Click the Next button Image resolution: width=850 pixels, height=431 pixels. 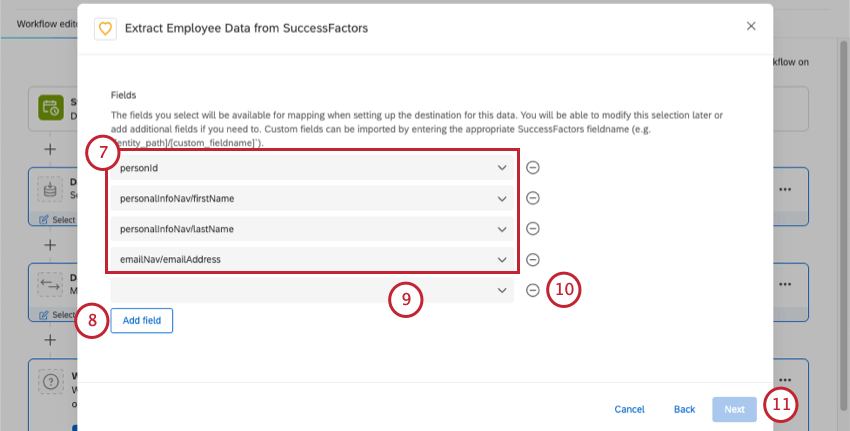[734, 409]
